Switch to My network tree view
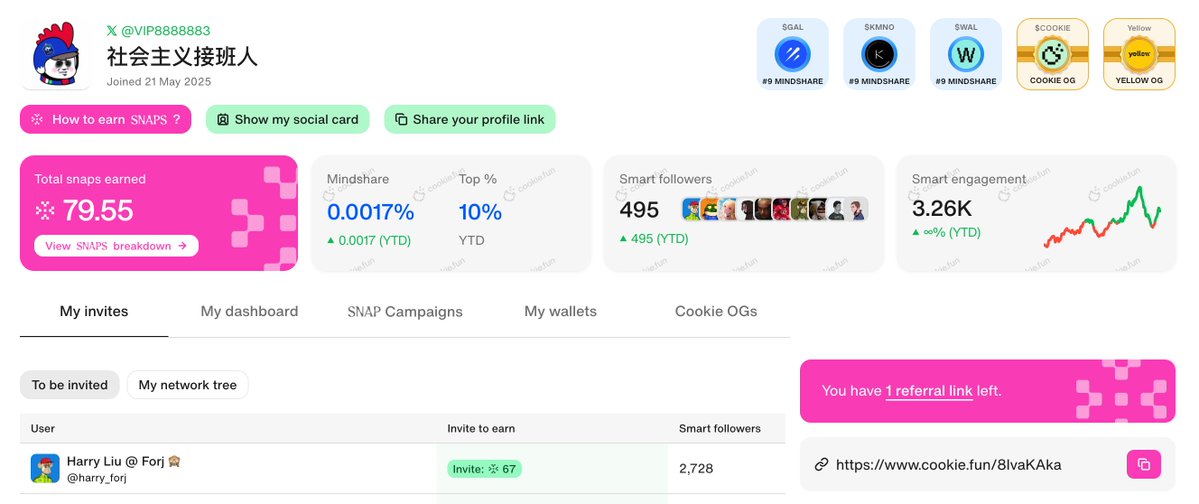The height and width of the screenshot is (504, 1199). [x=187, y=385]
